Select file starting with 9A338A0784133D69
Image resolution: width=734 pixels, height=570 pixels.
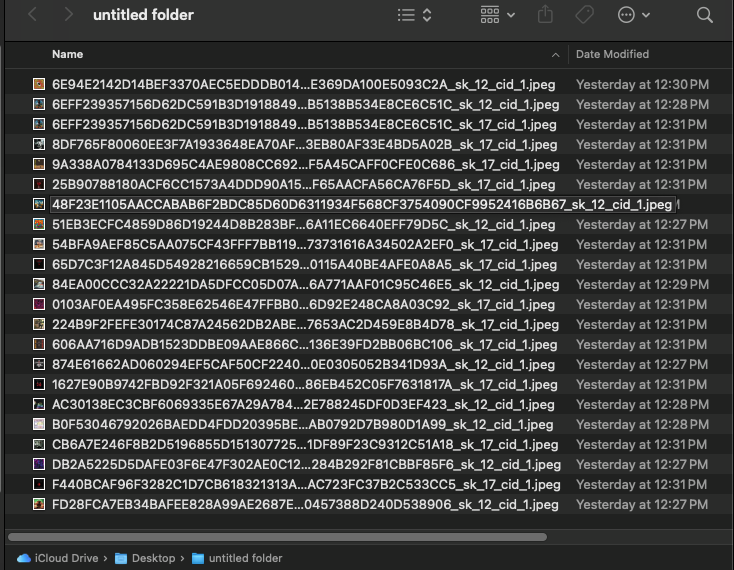306,165
